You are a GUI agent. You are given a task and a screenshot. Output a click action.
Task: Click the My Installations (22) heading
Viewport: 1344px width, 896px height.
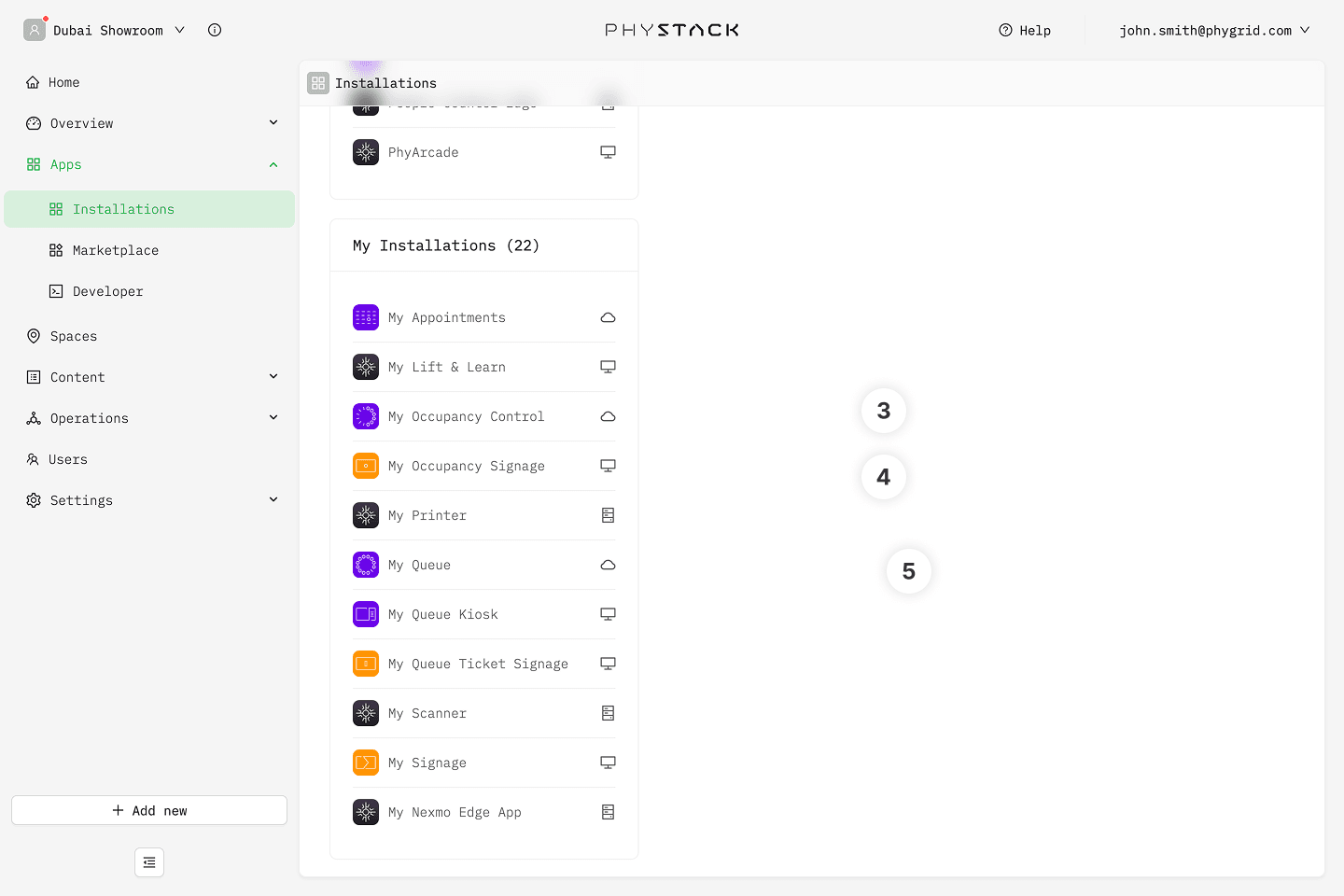click(x=446, y=245)
